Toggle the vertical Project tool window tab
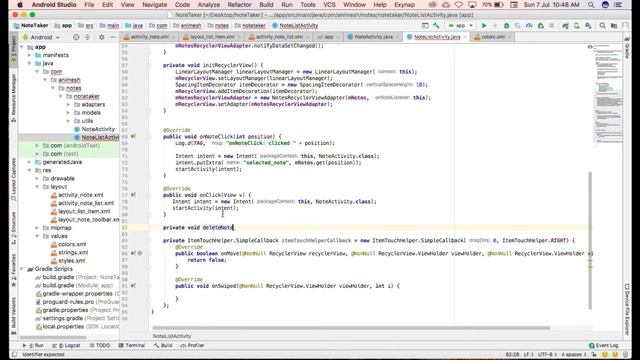 (14, 49)
